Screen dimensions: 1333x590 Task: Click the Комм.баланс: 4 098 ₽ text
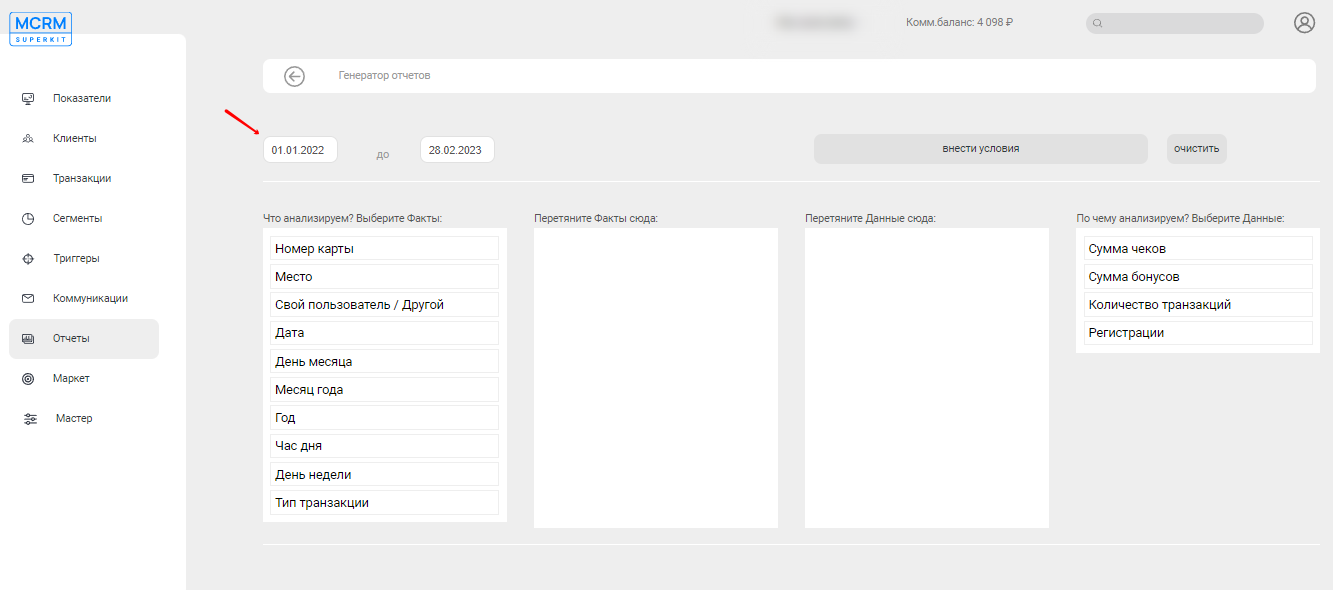[x=959, y=22]
